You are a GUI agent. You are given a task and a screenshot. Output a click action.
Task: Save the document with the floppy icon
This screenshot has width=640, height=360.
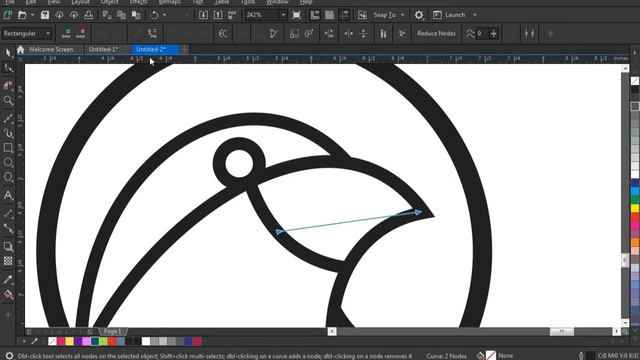coord(44,15)
